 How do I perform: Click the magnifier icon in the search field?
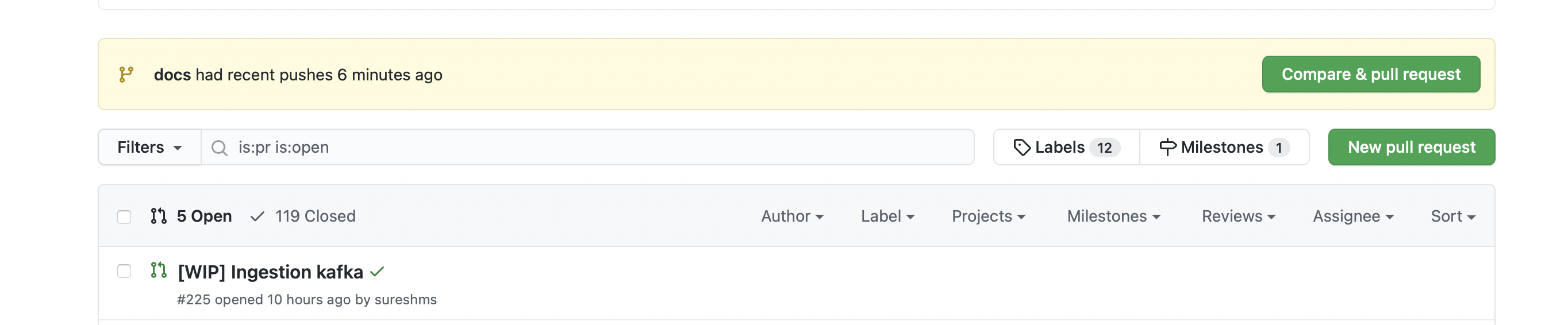coord(219,148)
